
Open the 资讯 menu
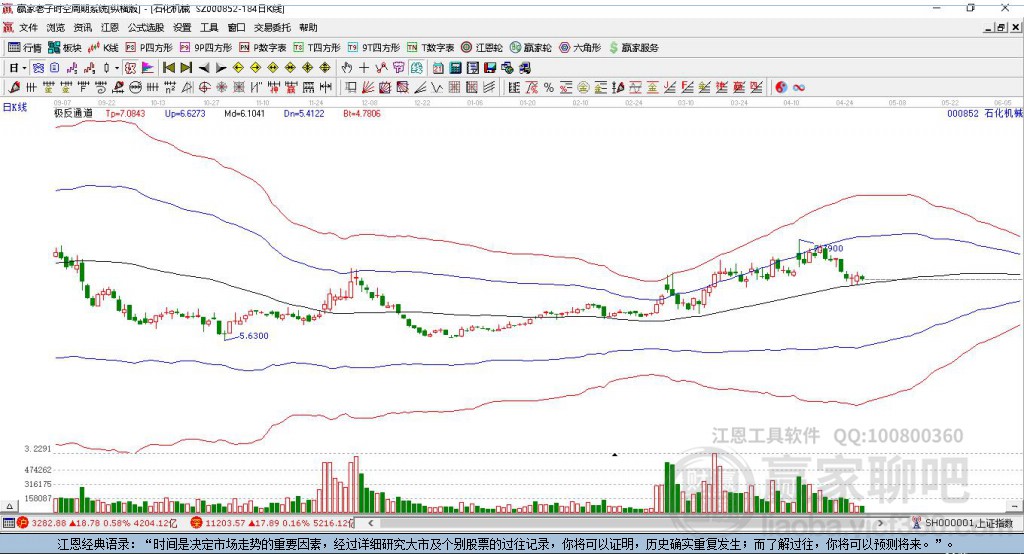click(83, 27)
